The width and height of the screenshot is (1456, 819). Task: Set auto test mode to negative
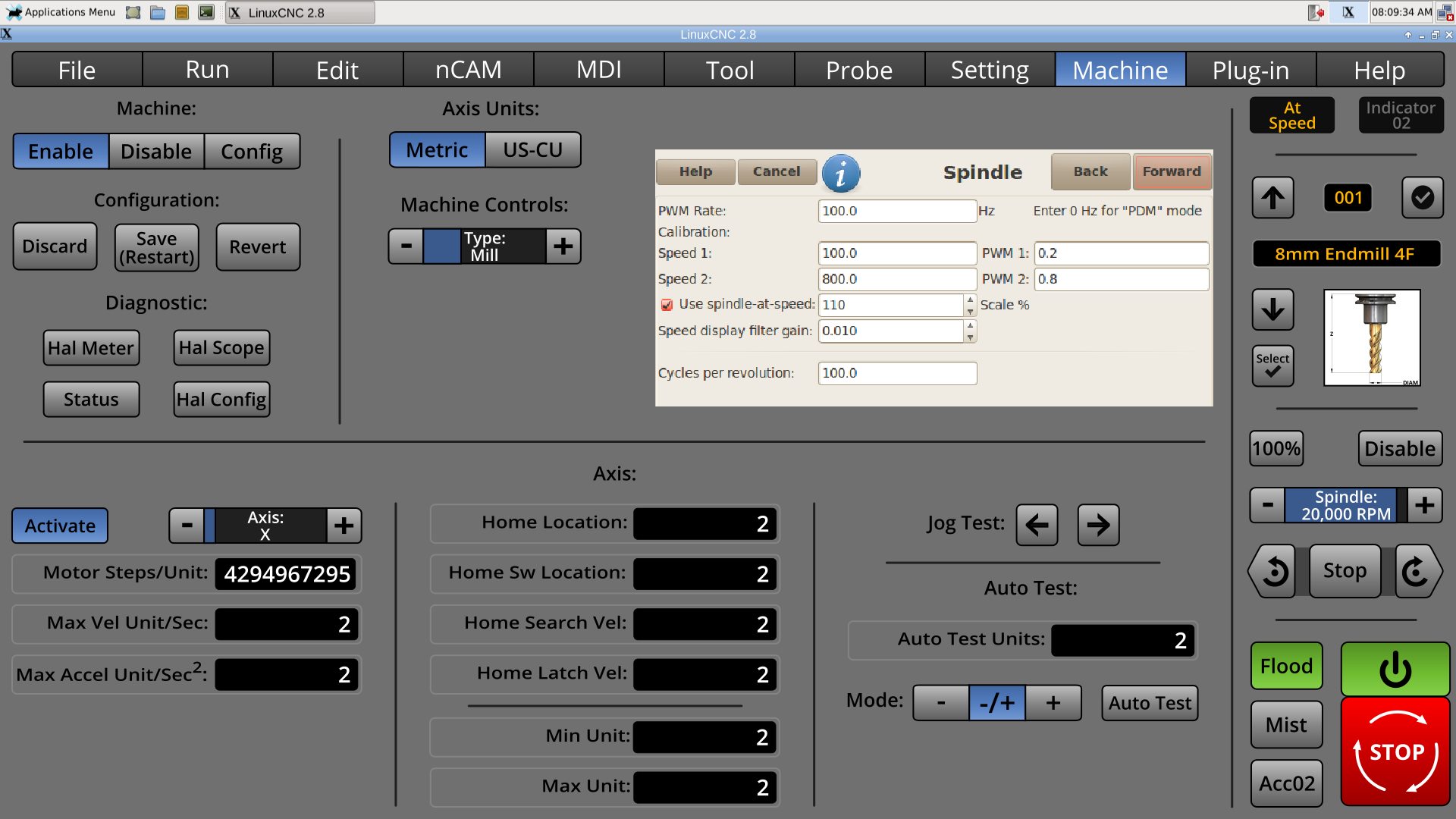(x=941, y=703)
